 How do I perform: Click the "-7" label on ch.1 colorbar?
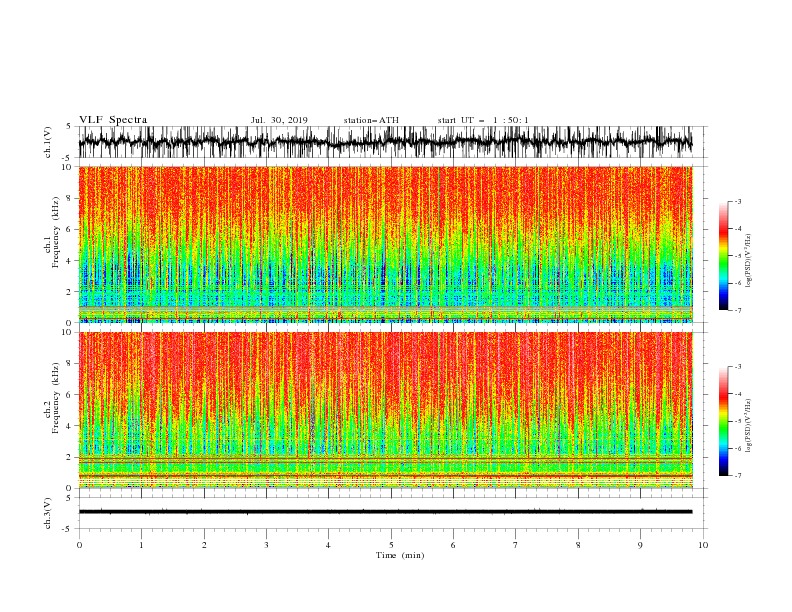point(737,310)
